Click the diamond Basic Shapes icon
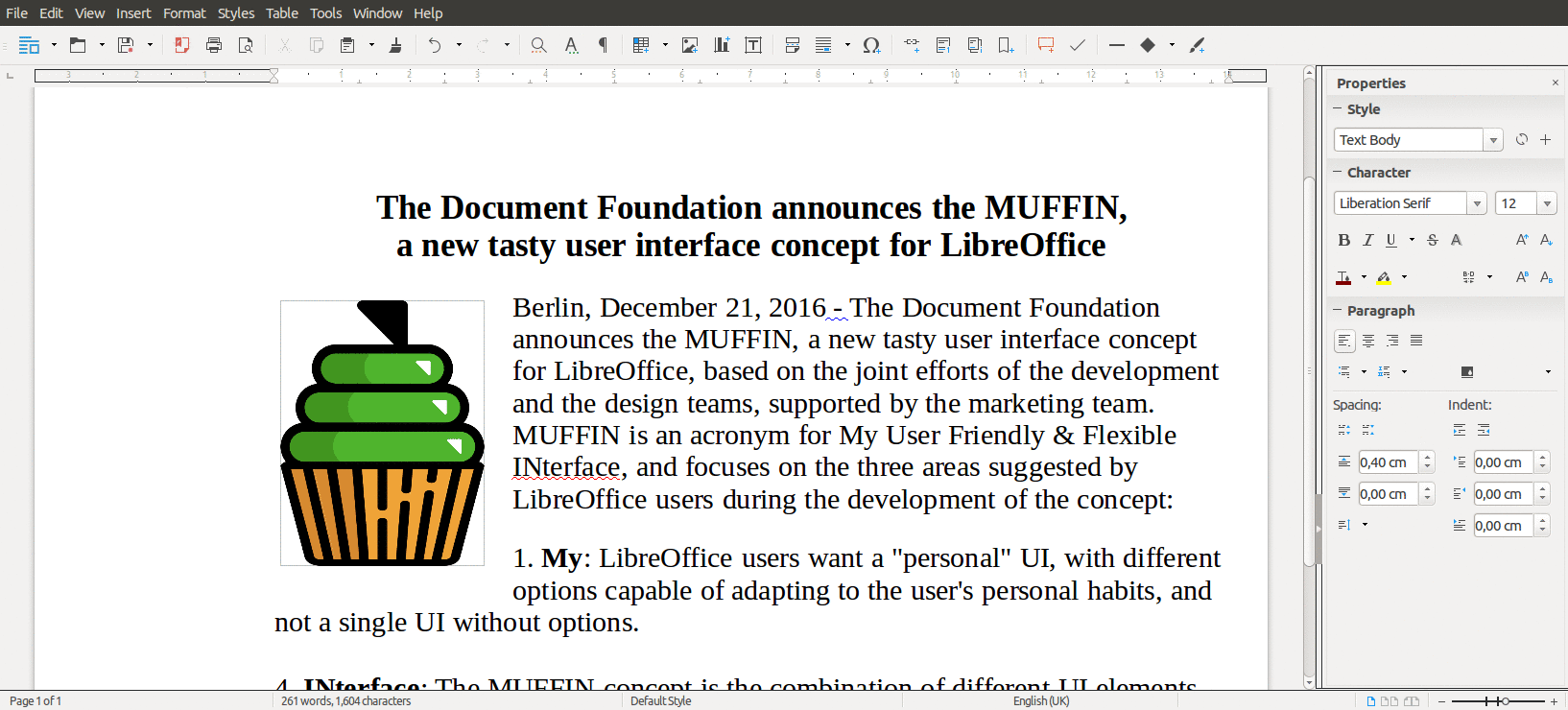Viewport: 1568px width, 710px height. tap(1148, 45)
